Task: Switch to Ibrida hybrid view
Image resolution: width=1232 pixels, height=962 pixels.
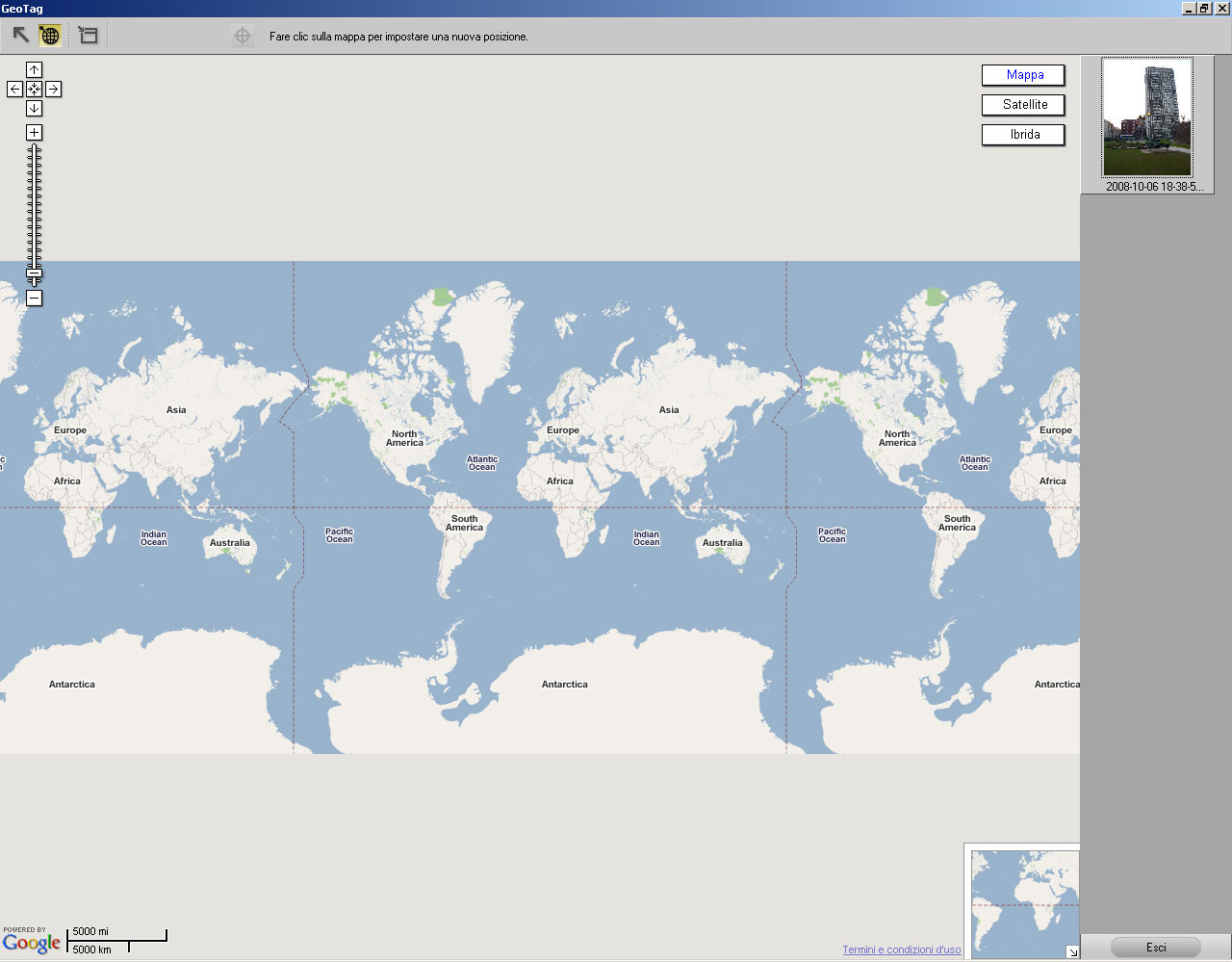Action: point(1023,135)
